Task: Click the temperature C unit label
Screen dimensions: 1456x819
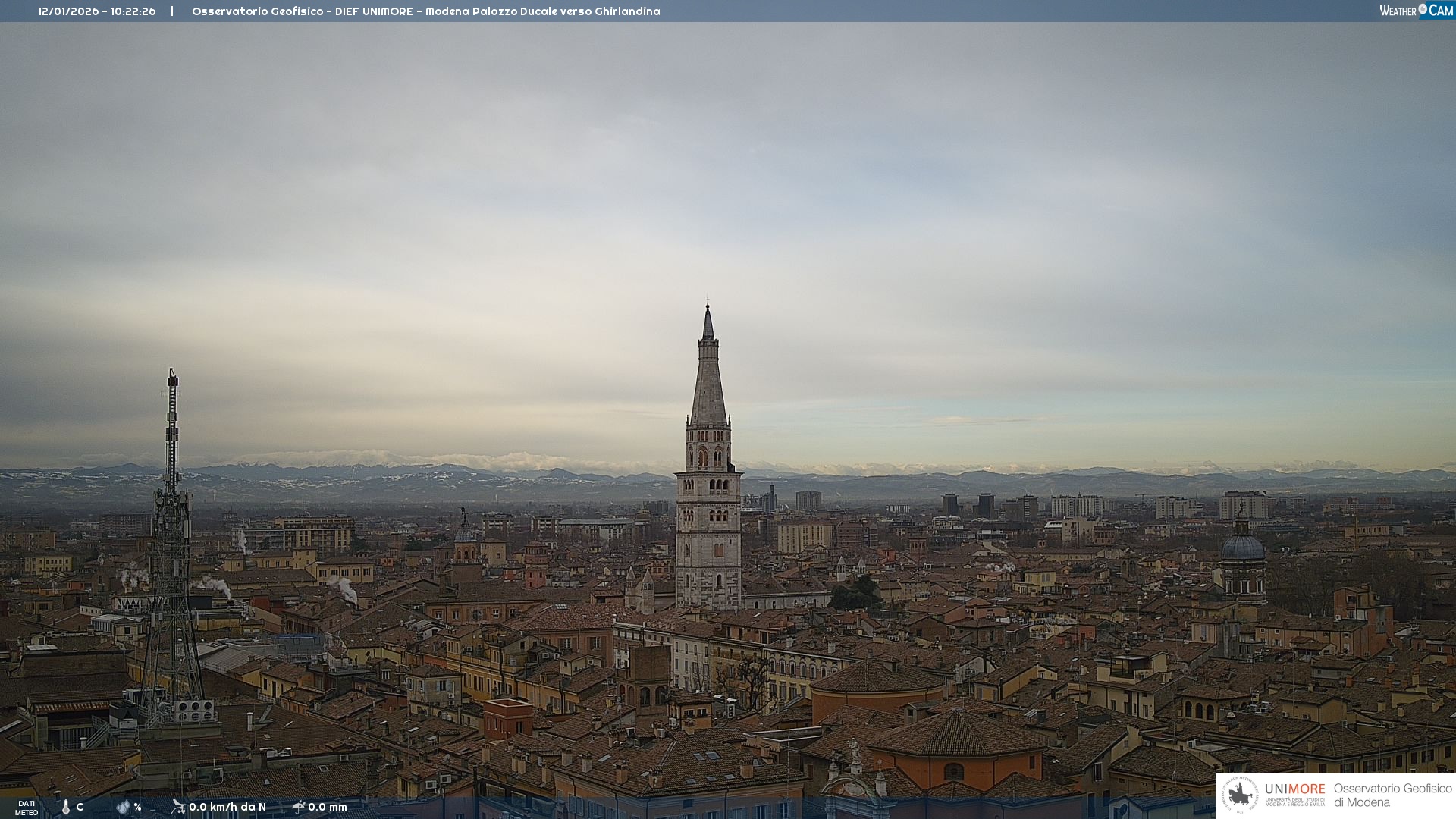Action: pos(80,807)
